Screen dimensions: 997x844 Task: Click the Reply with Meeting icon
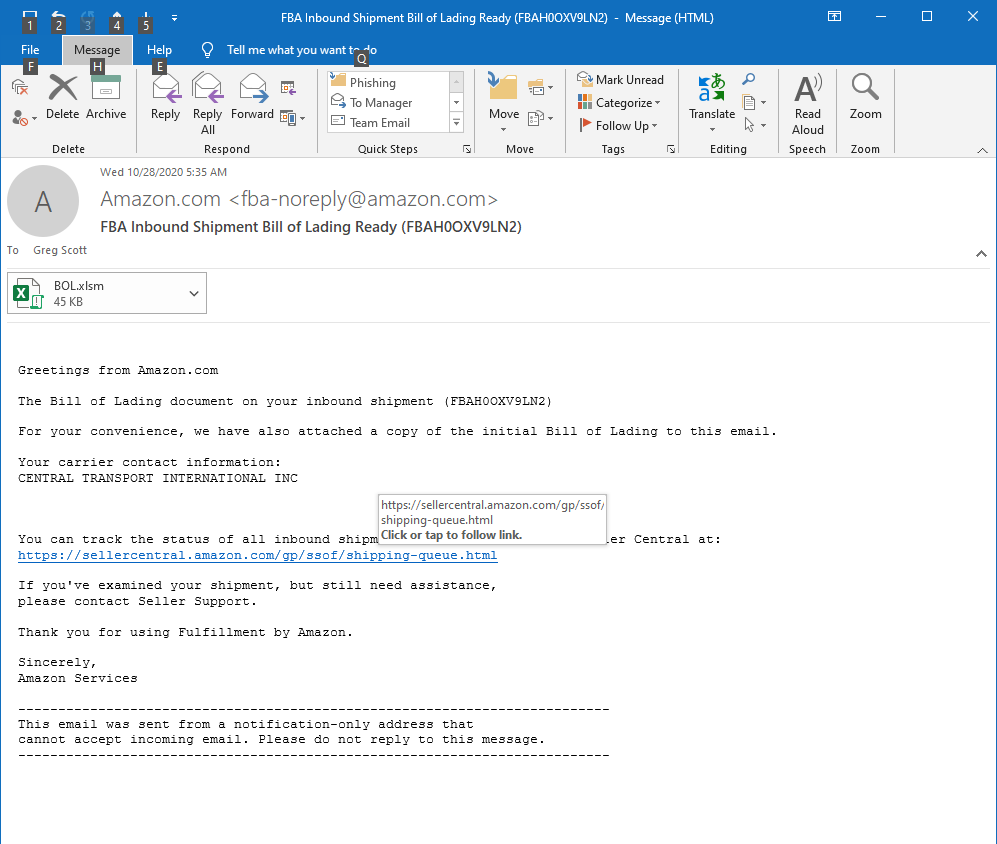coord(289,88)
